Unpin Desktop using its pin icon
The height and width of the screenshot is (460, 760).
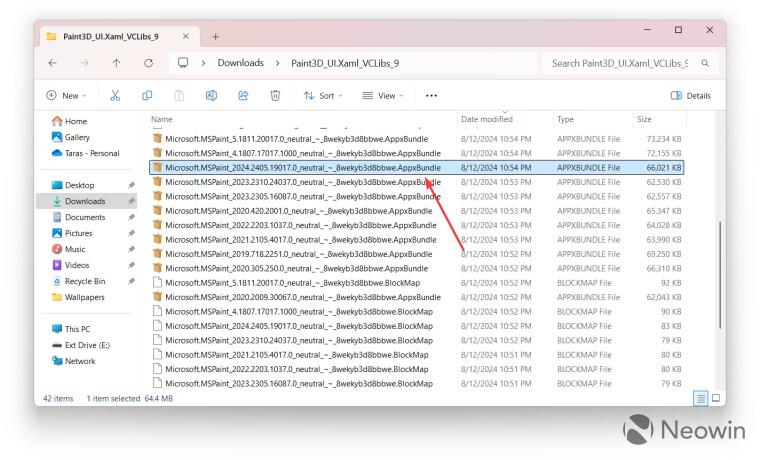click(x=131, y=185)
